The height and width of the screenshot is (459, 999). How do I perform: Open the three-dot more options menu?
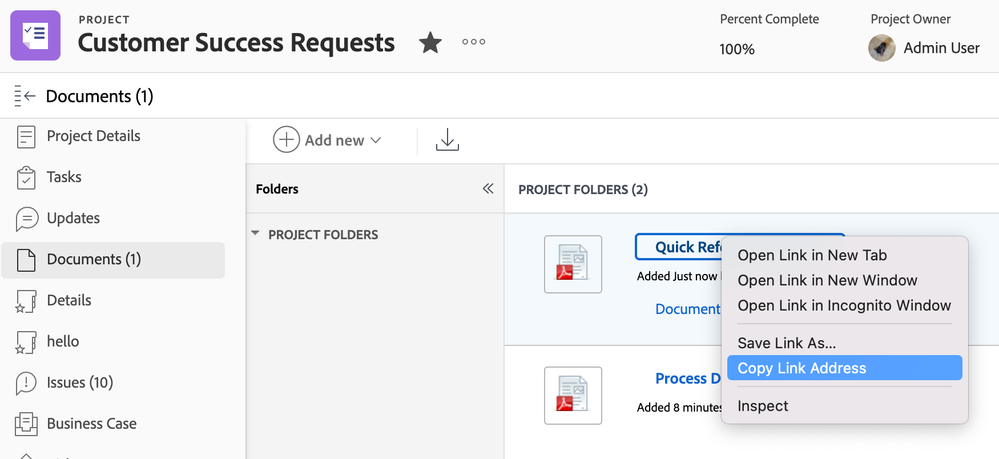pyautogui.click(x=473, y=43)
